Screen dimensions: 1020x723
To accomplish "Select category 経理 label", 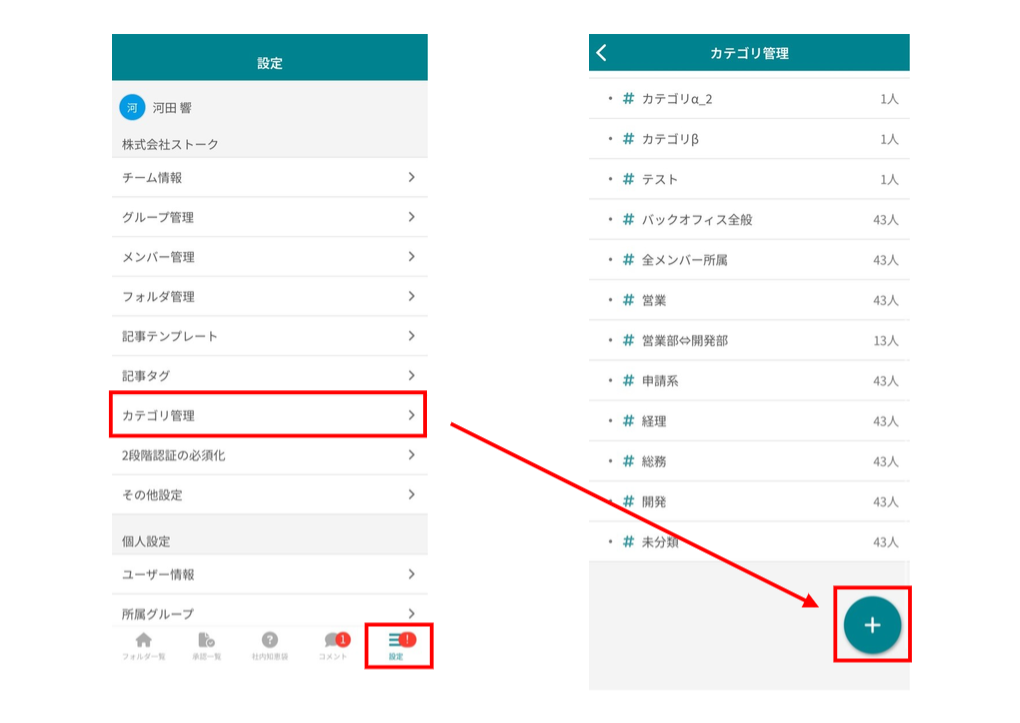I will click(x=654, y=422).
